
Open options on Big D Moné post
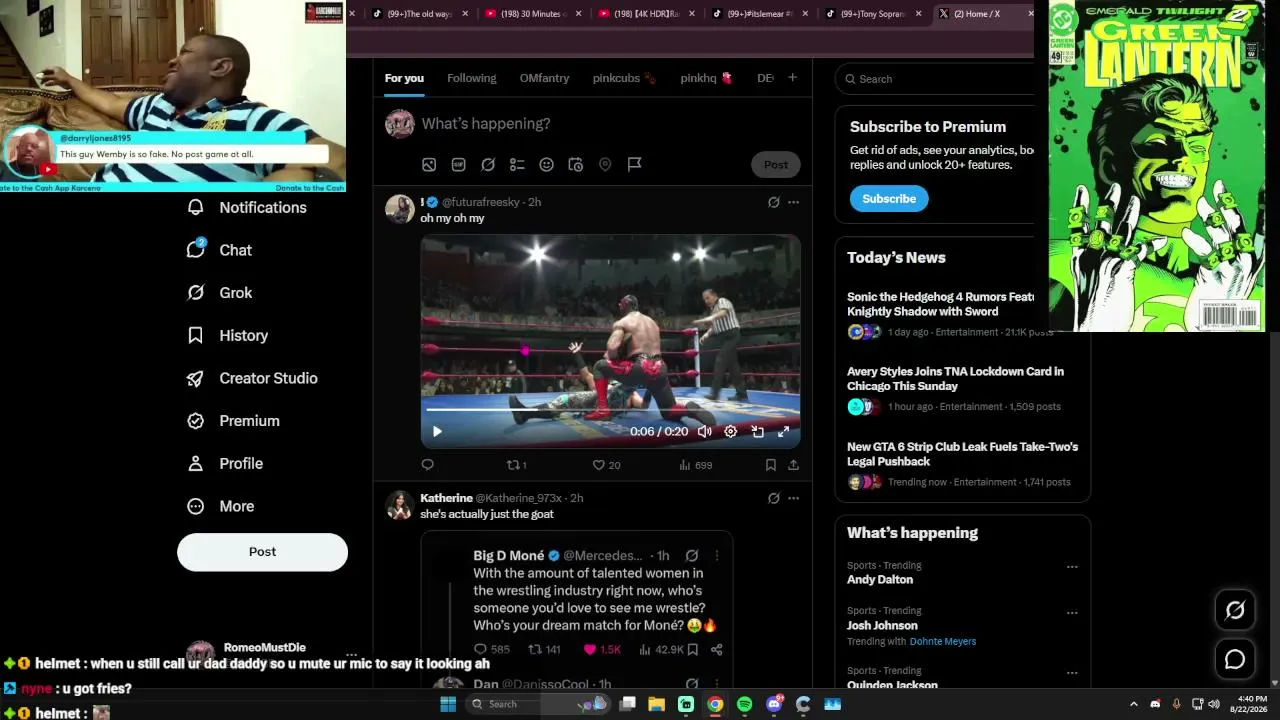(x=716, y=556)
